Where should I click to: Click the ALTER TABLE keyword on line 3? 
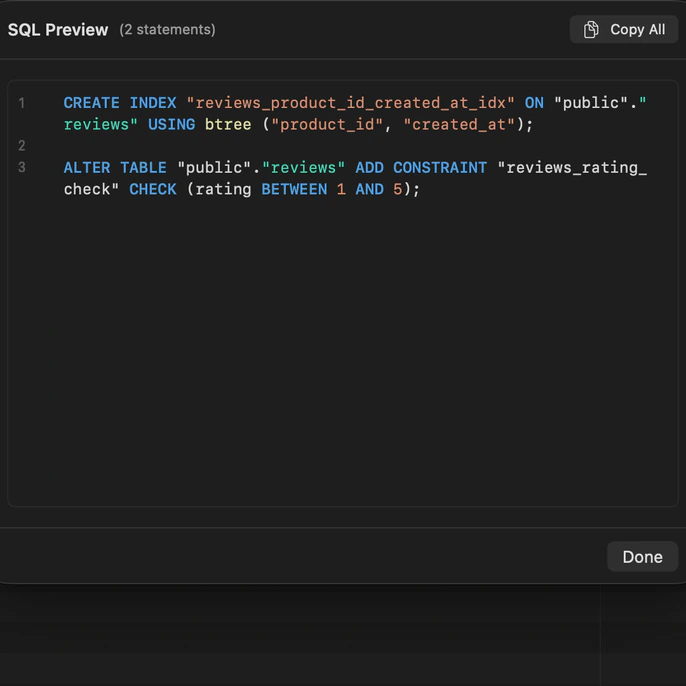(x=115, y=168)
